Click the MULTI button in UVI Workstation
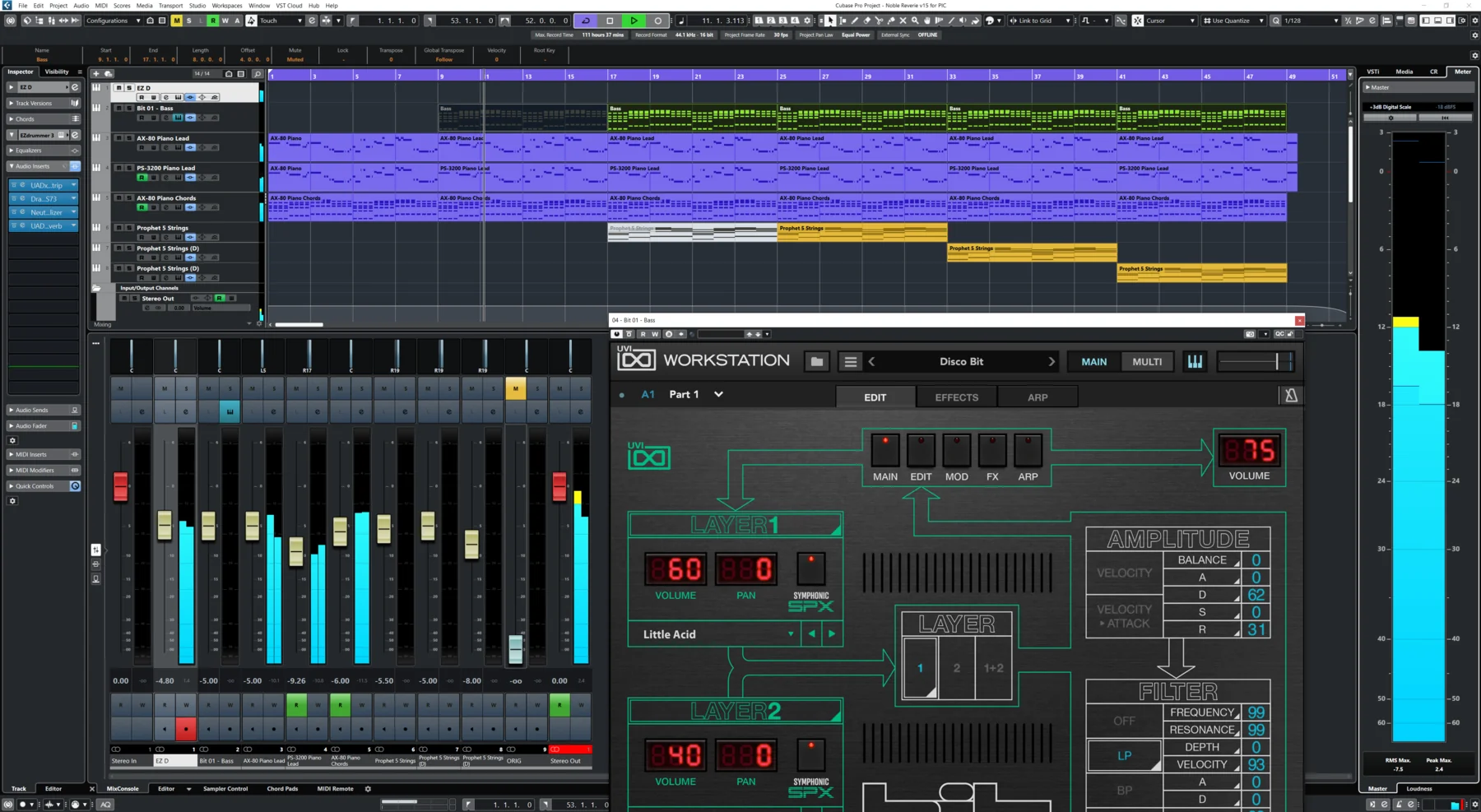Image resolution: width=1481 pixels, height=812 pixels. click(x=1146, y=361)
